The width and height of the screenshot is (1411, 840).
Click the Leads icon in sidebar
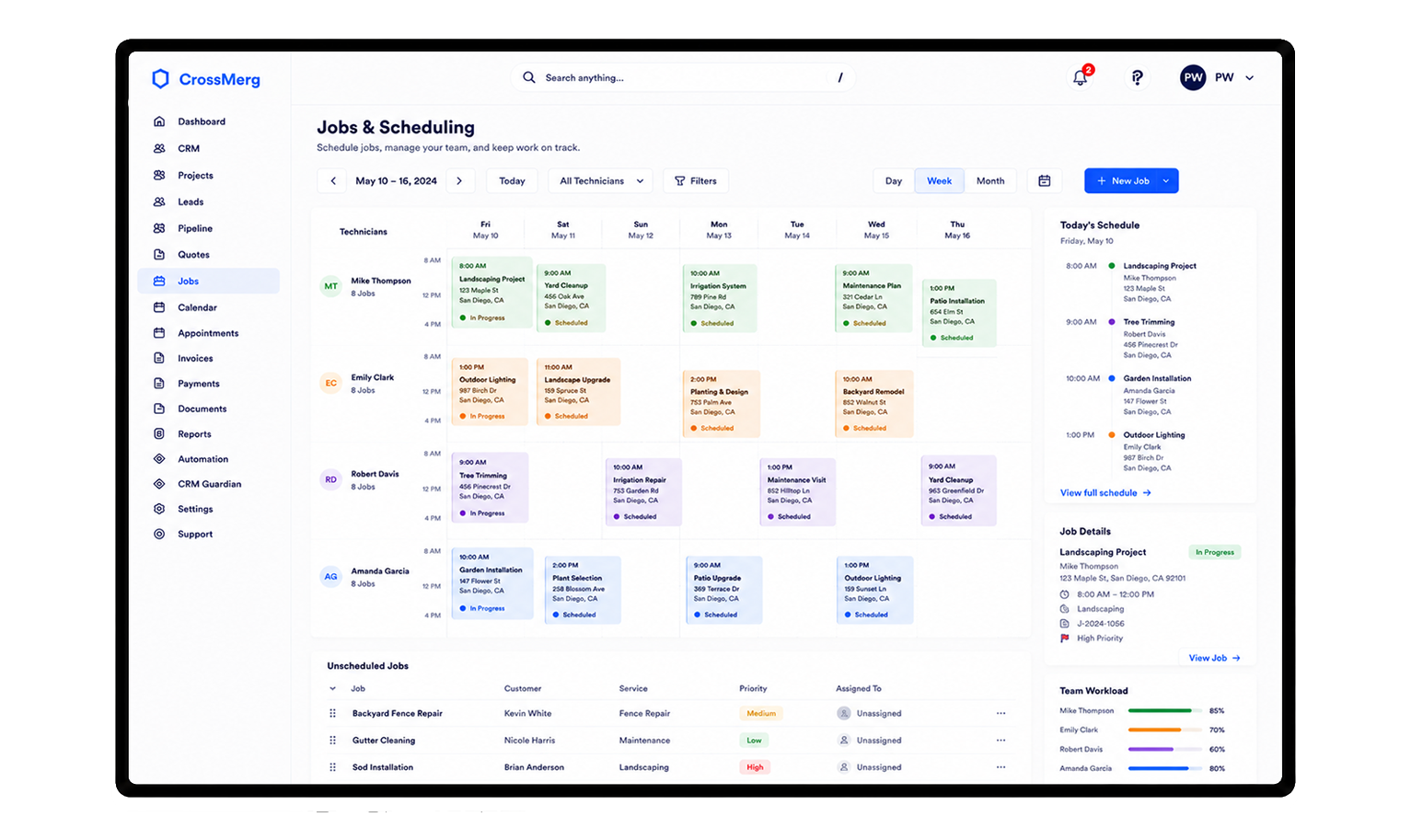point(159,201)
